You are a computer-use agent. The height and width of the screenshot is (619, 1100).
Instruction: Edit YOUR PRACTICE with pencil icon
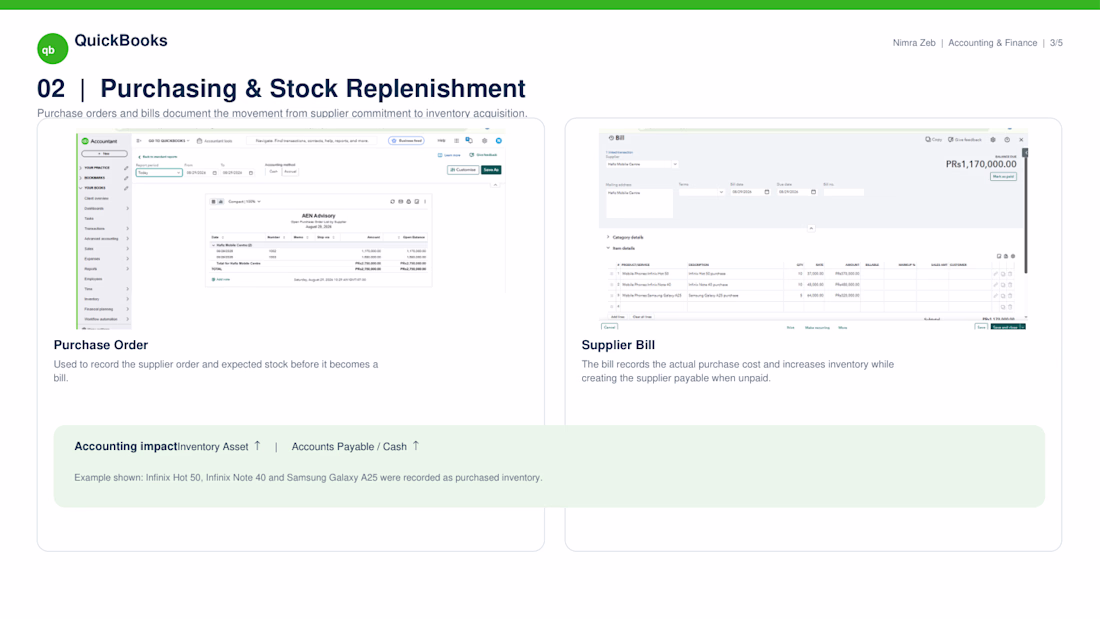click(126, 168)
